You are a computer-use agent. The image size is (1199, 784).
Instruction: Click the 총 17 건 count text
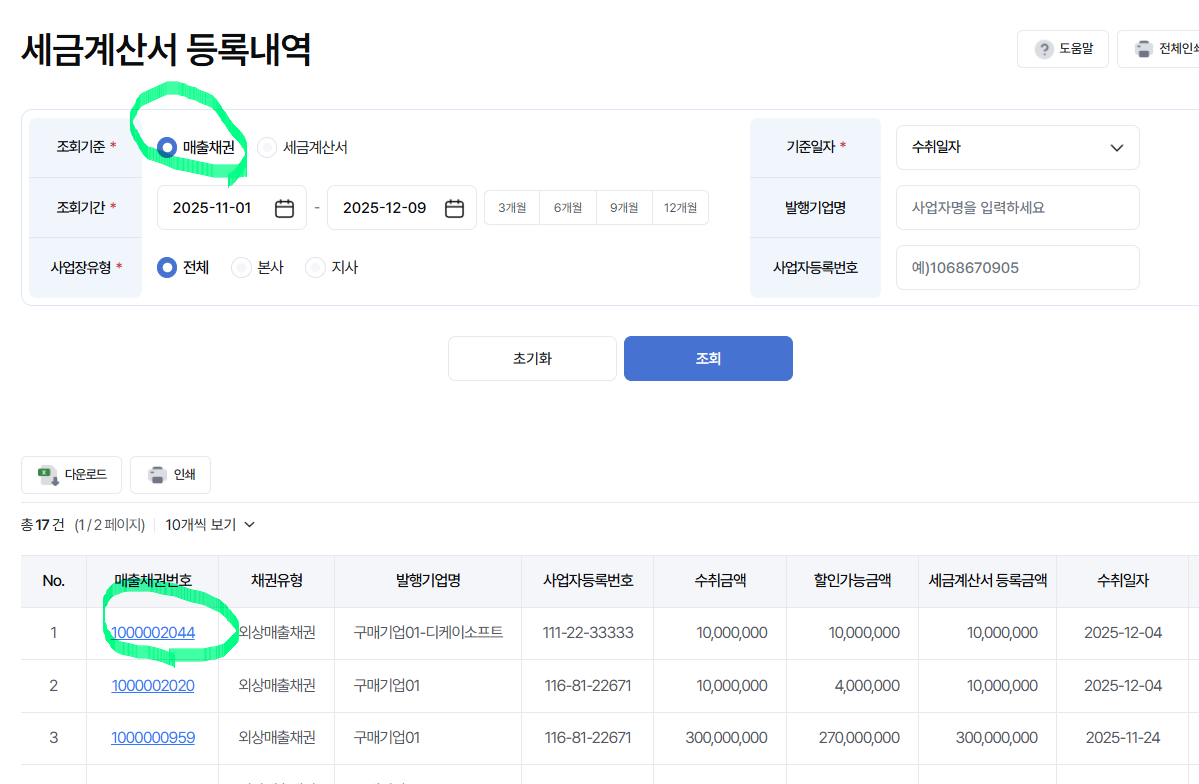click(x=42, y=525)
